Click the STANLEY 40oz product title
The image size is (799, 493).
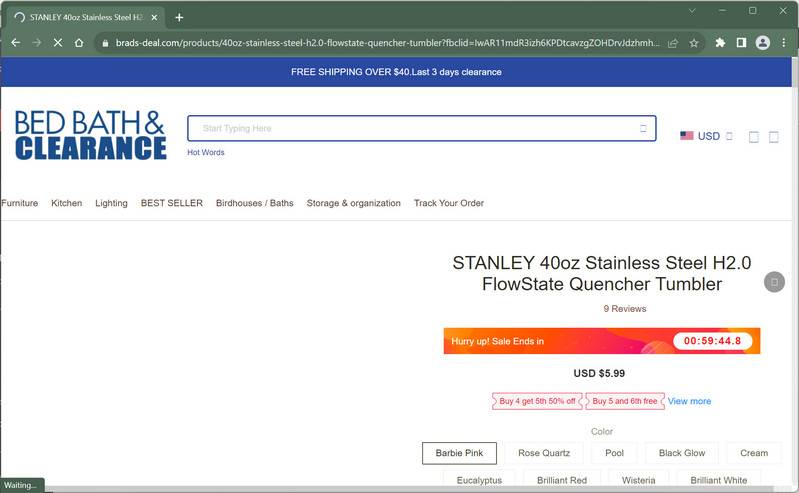coord(602,273)
